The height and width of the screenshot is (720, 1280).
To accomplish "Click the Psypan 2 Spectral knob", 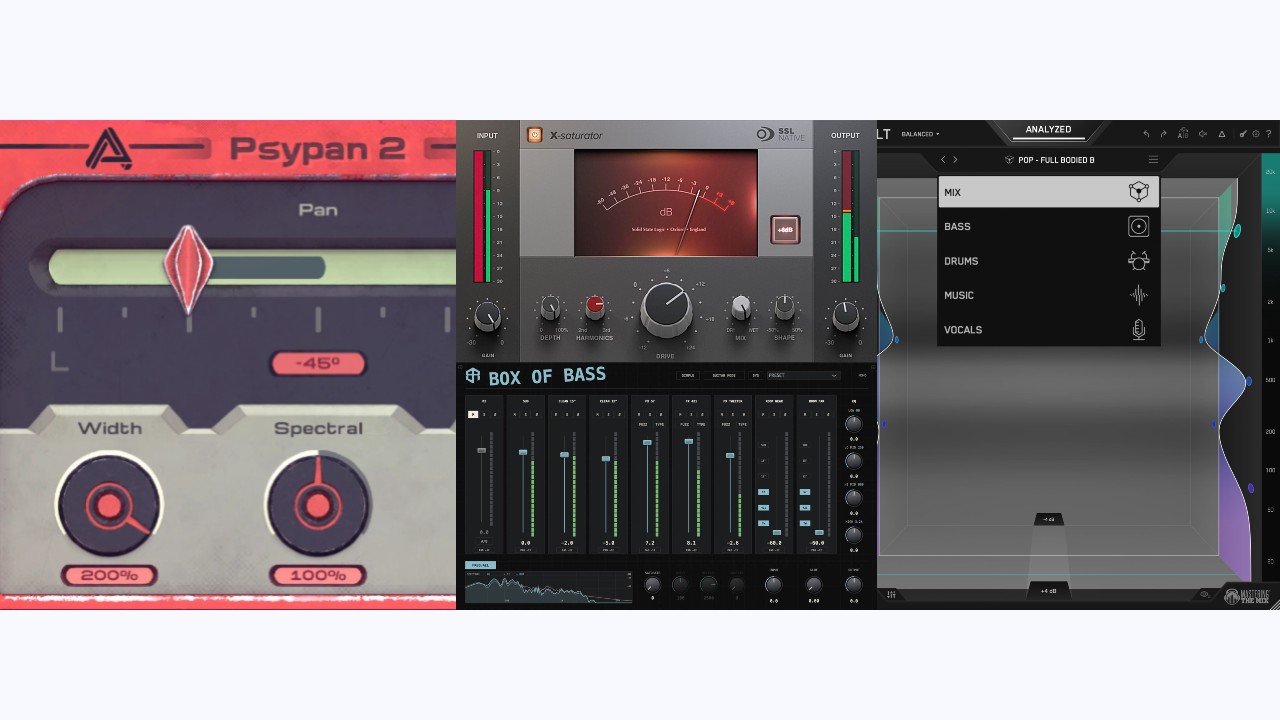I will point(317,503).
